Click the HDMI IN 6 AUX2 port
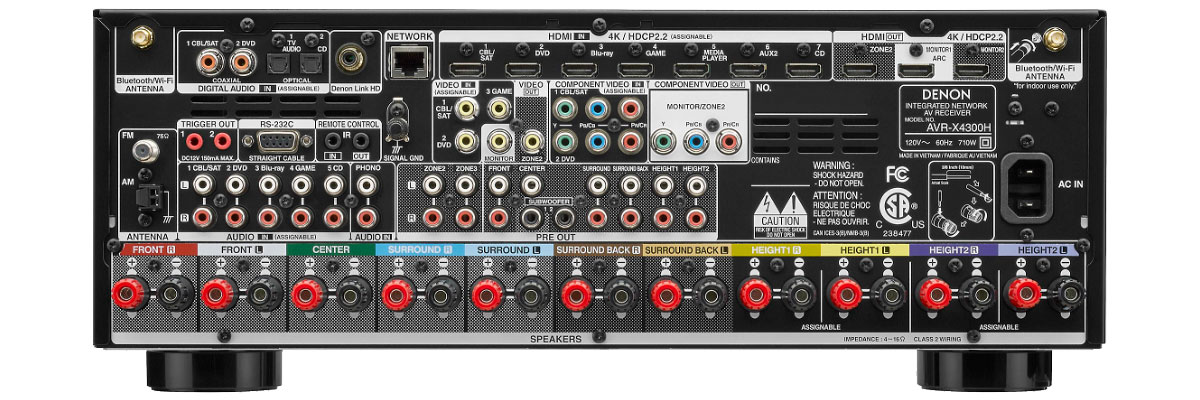The height and width of the screenshot is (400, 1200). click(x=750, y=69)
